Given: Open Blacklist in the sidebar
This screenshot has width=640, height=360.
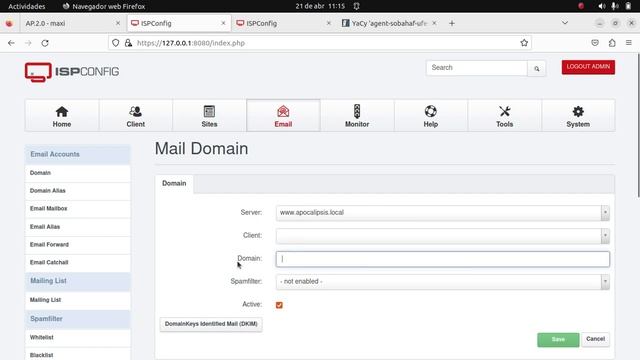Looking at the screenshot, I should click(78, 355).
